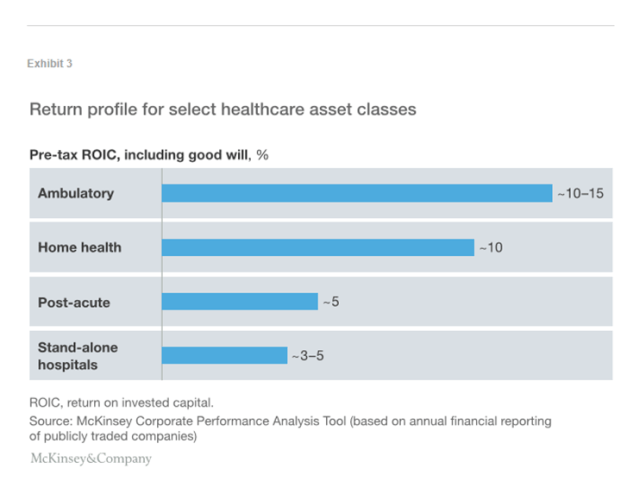Click the blue Home health bar

[x=317, y=247]
